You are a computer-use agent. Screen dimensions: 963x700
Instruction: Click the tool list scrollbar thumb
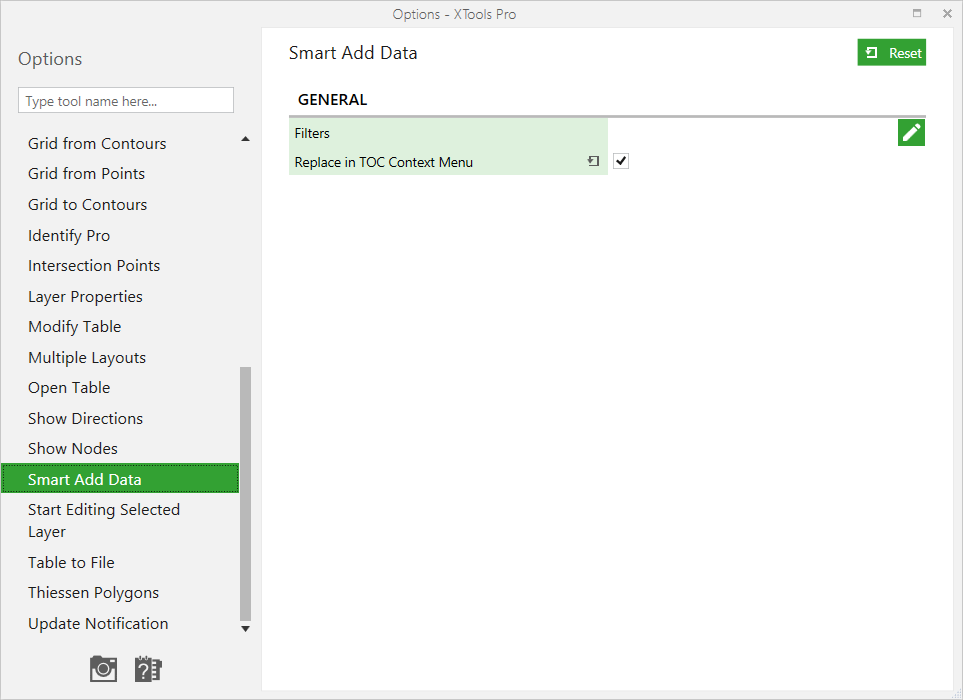tap(246, 494)
